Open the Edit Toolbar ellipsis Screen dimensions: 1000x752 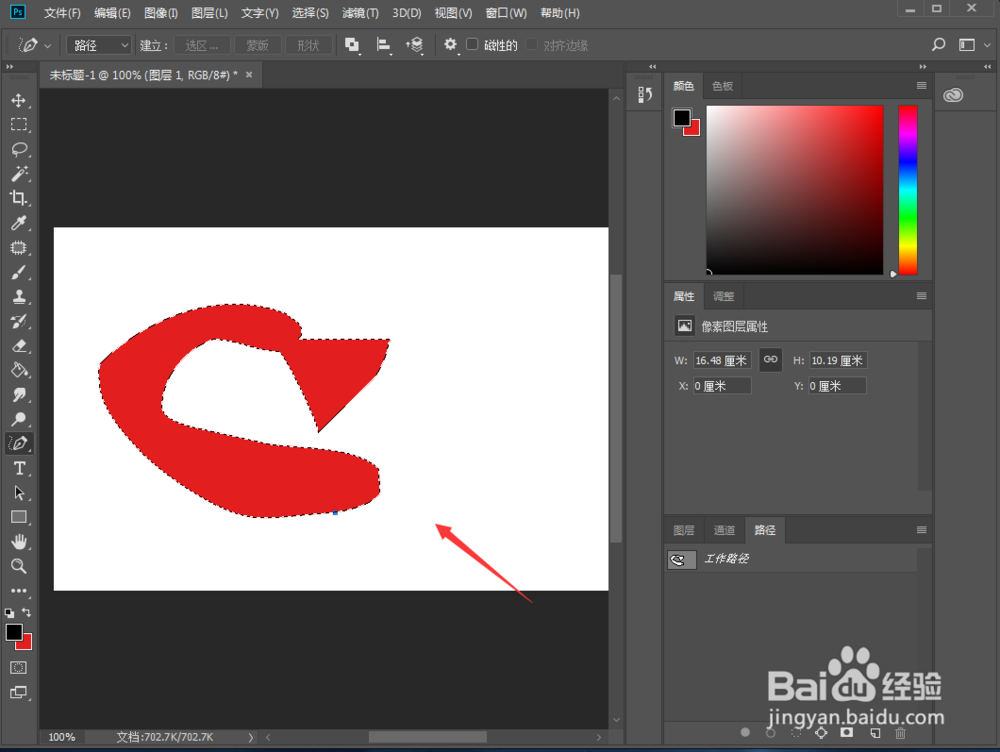(x=18, y=591)
